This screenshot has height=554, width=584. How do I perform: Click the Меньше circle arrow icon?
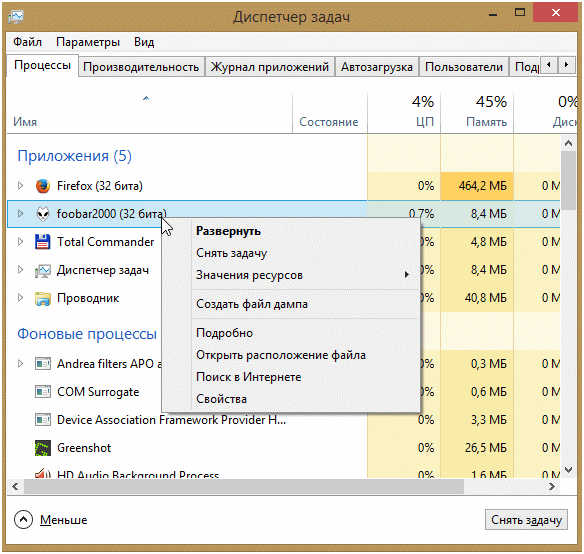click(x=23, y=519)
